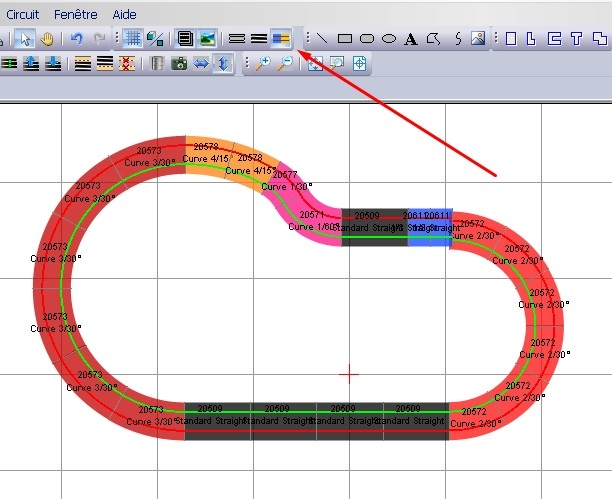Image resolution: width=612 pixels, height=499 pixels.
Task: Toggle the grid display button
Action: [132, 39]
